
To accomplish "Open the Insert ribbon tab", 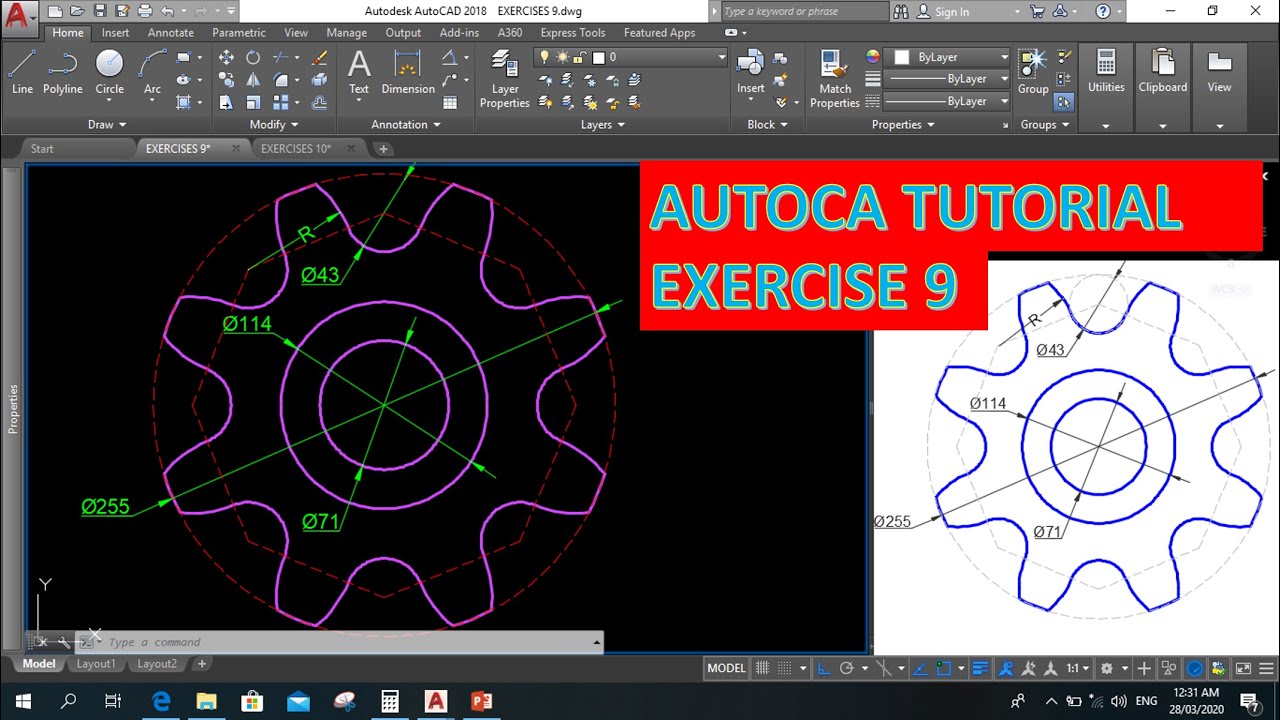I will point(115,33).
